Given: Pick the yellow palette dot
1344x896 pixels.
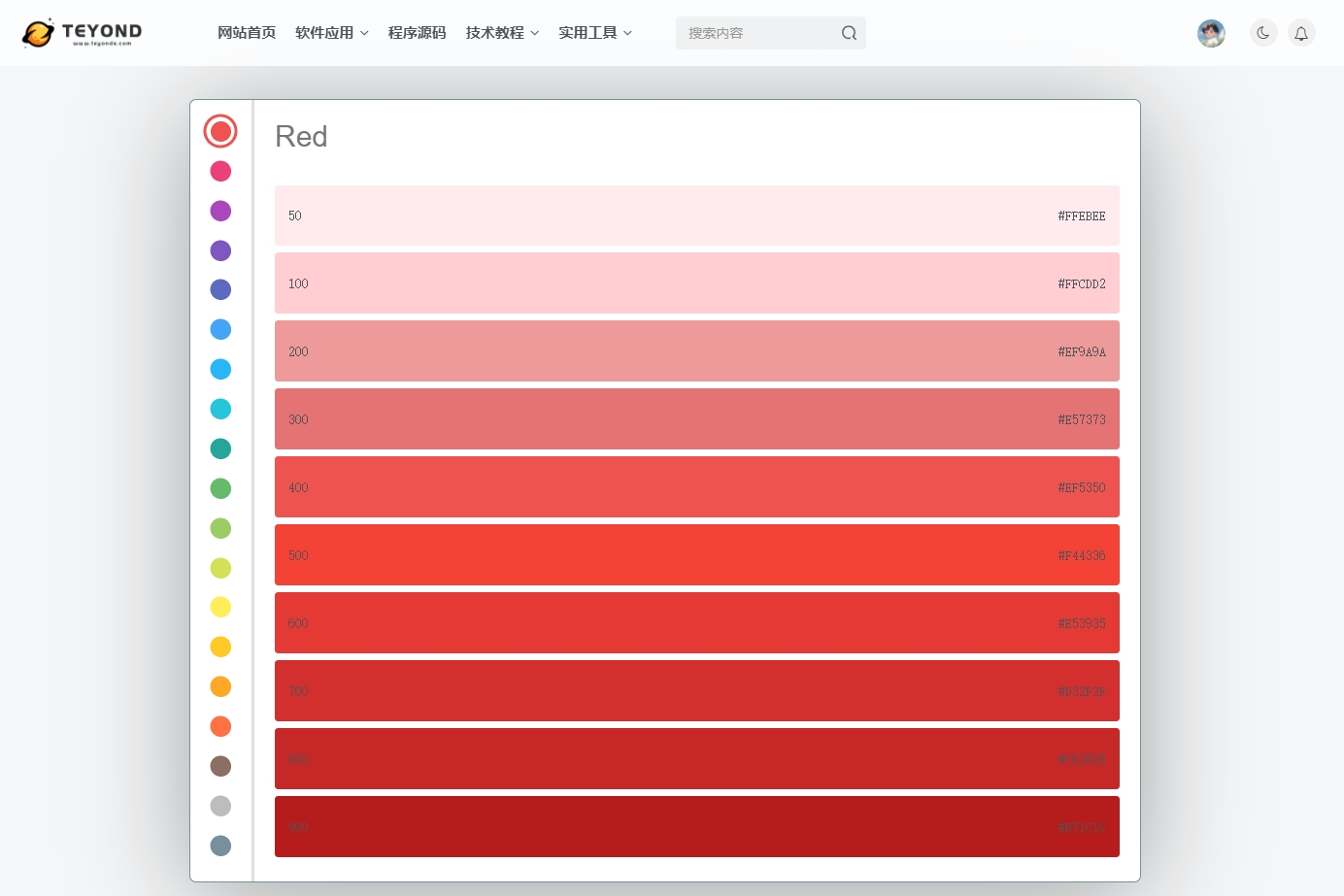Looking at the screenshot, I should [220, 607].
